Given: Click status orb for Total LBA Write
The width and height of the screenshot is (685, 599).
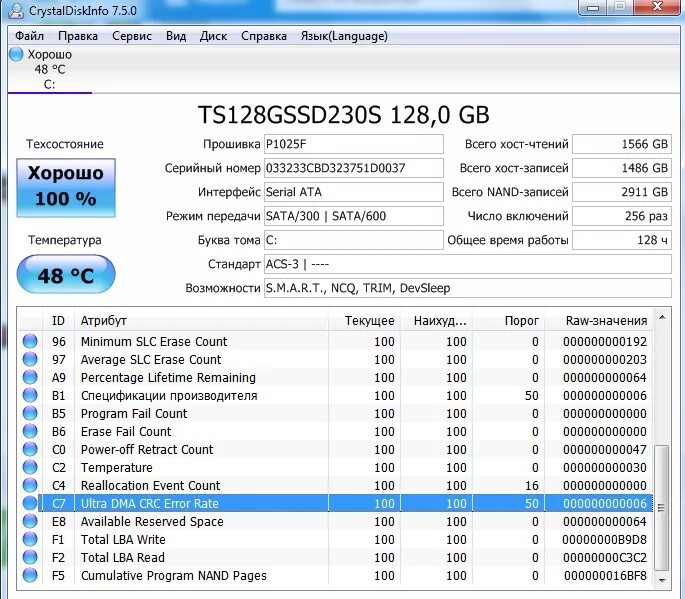Looking at the screenshot, I should click(x=30, y=539).
